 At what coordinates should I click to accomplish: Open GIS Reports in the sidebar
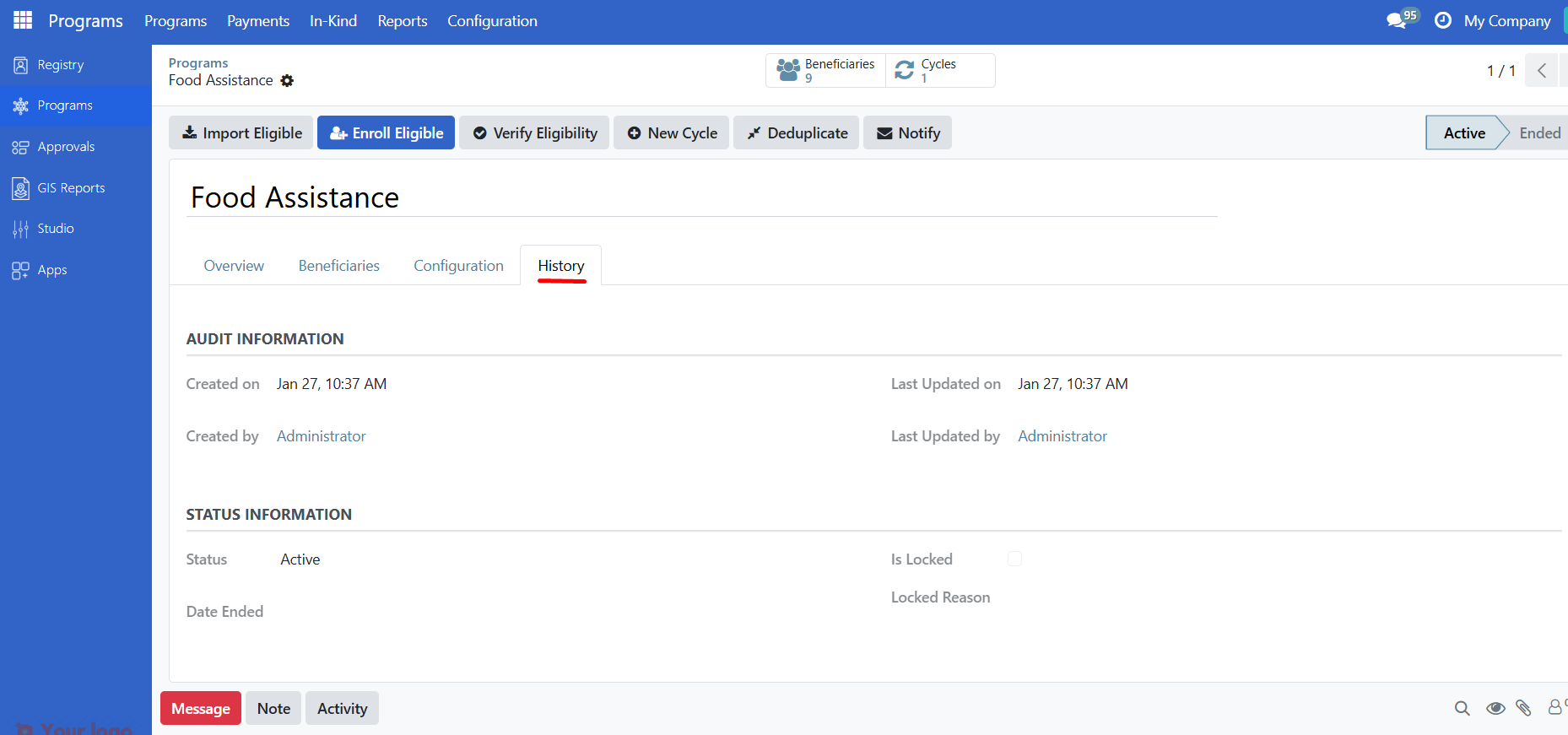tap(71, 188)
